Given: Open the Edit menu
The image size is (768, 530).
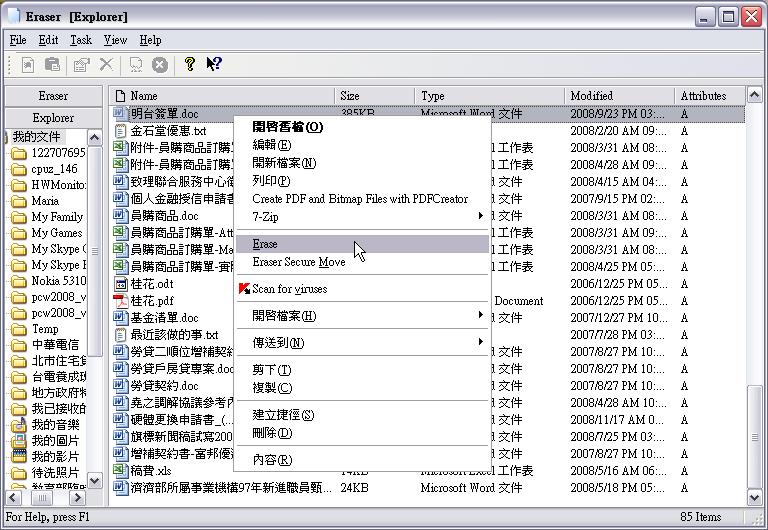Looking at the screenshot, I should click(48, 40).
